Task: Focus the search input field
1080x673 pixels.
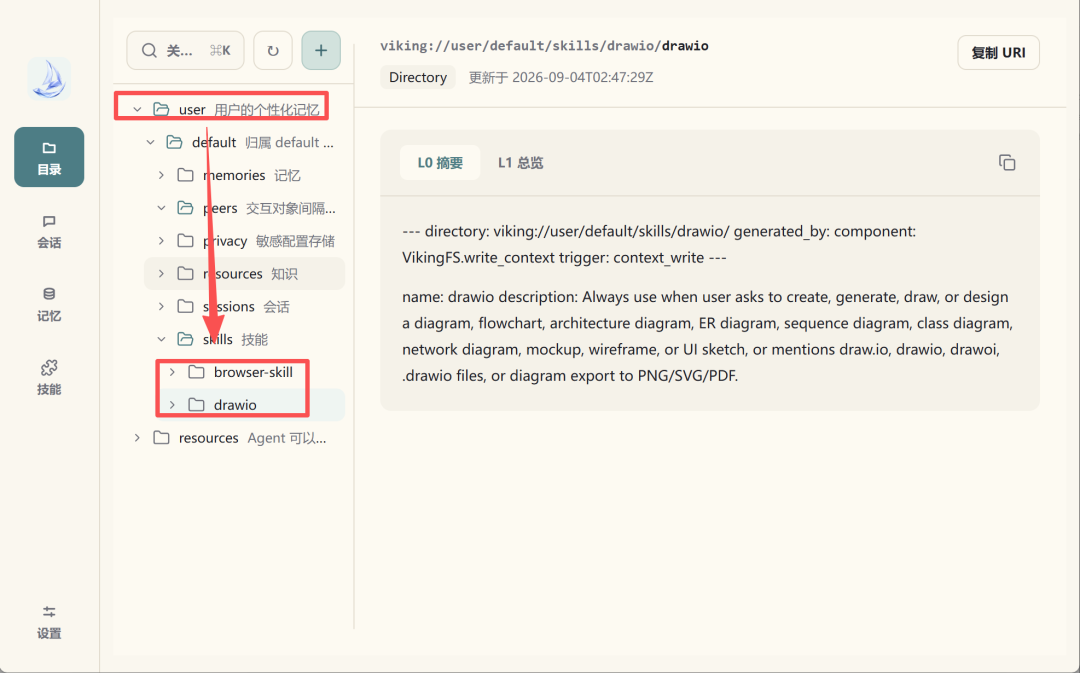Action: pyautogui.click(x=185, y=50)
